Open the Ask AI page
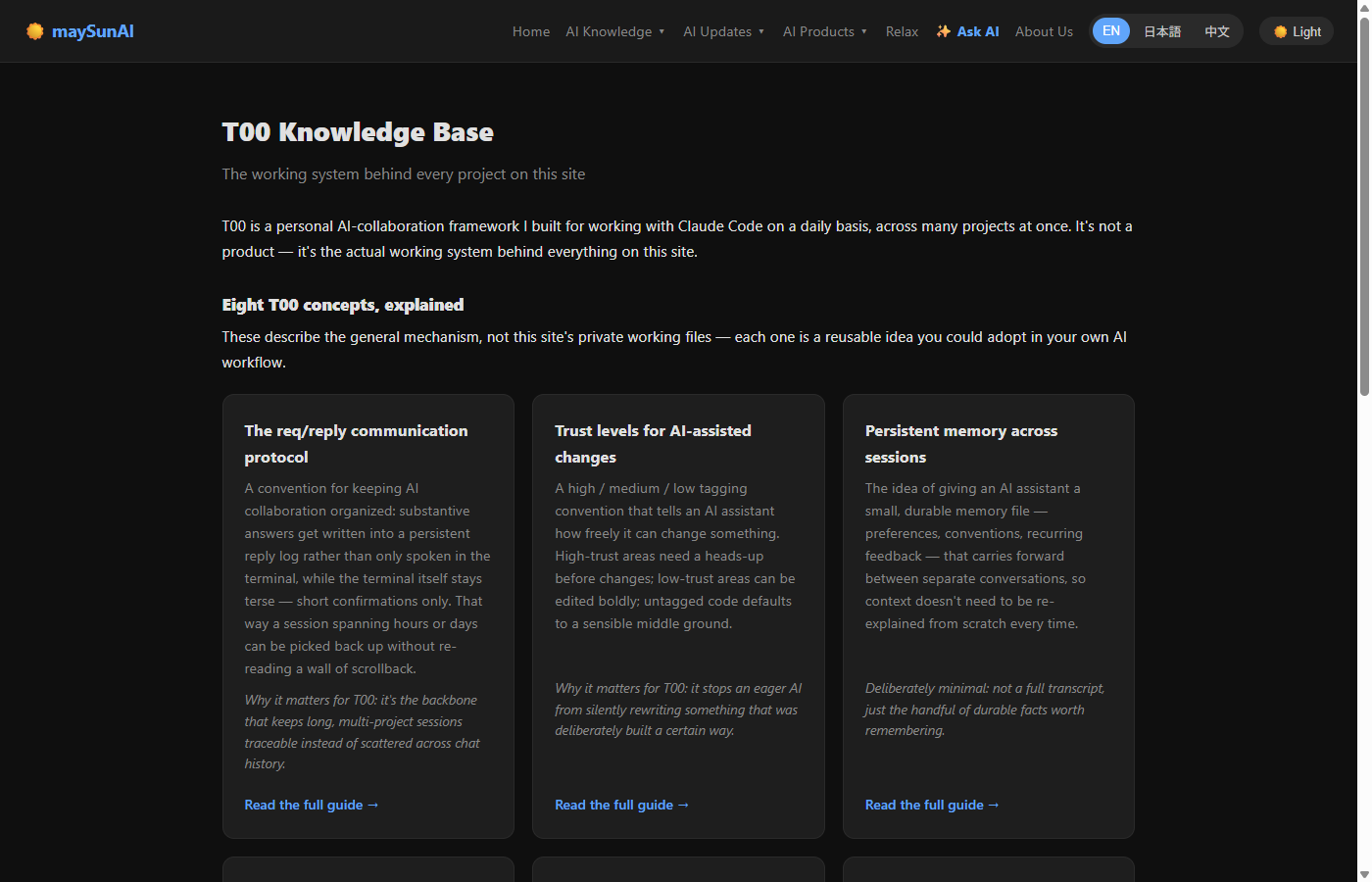This screenshot has width=1372, height=882. coord(967,31)
